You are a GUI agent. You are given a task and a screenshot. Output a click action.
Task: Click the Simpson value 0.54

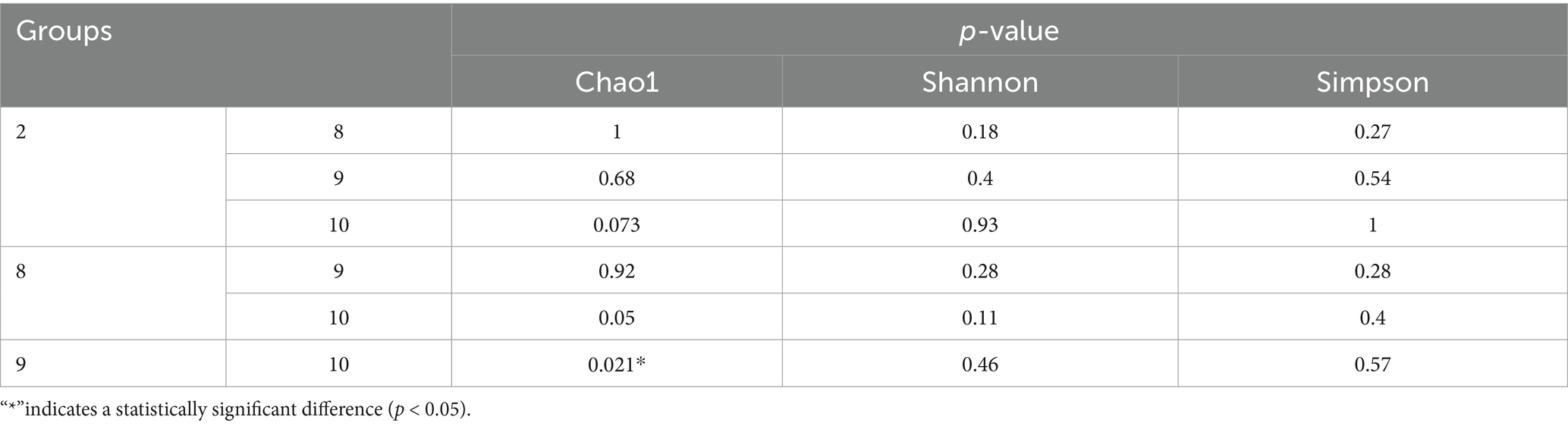[x=1372, y=178]
